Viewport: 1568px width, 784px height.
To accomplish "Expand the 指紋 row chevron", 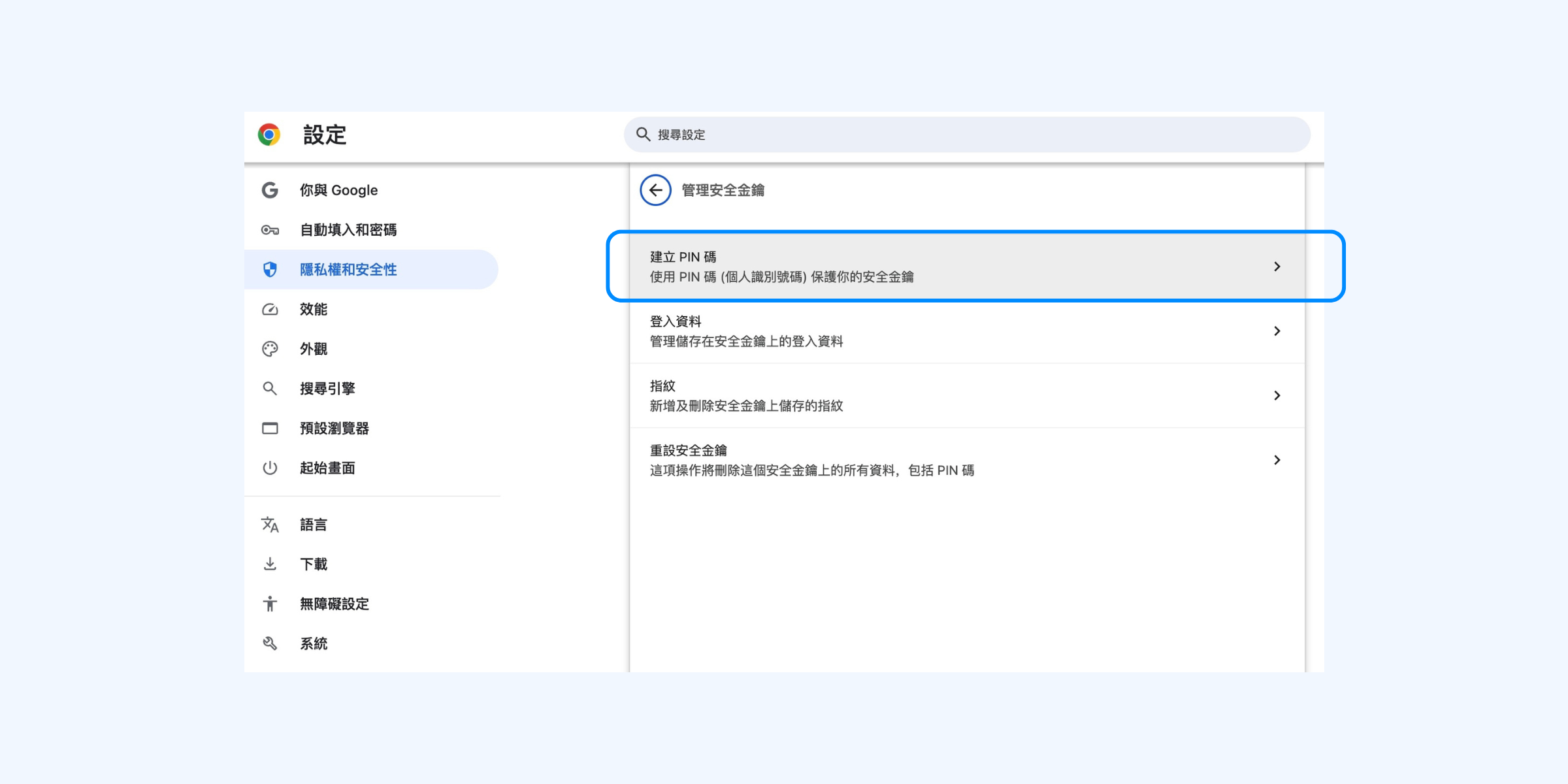I will [1277, 395].
